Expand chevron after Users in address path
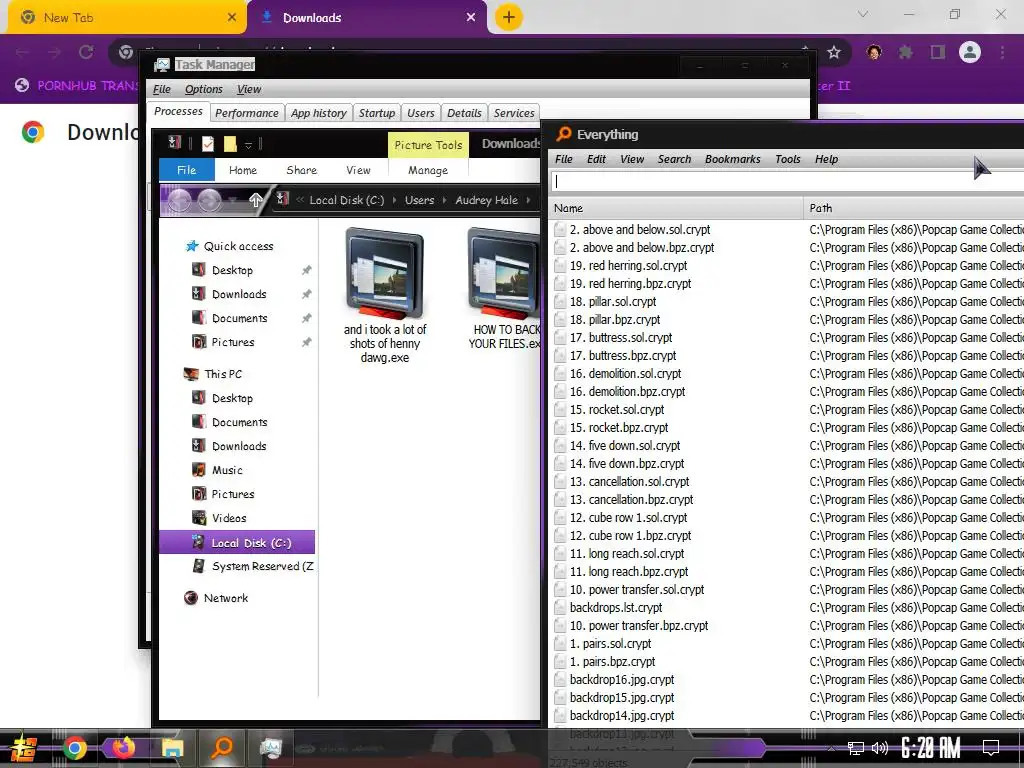The image size is (1024, 768). 445,200
